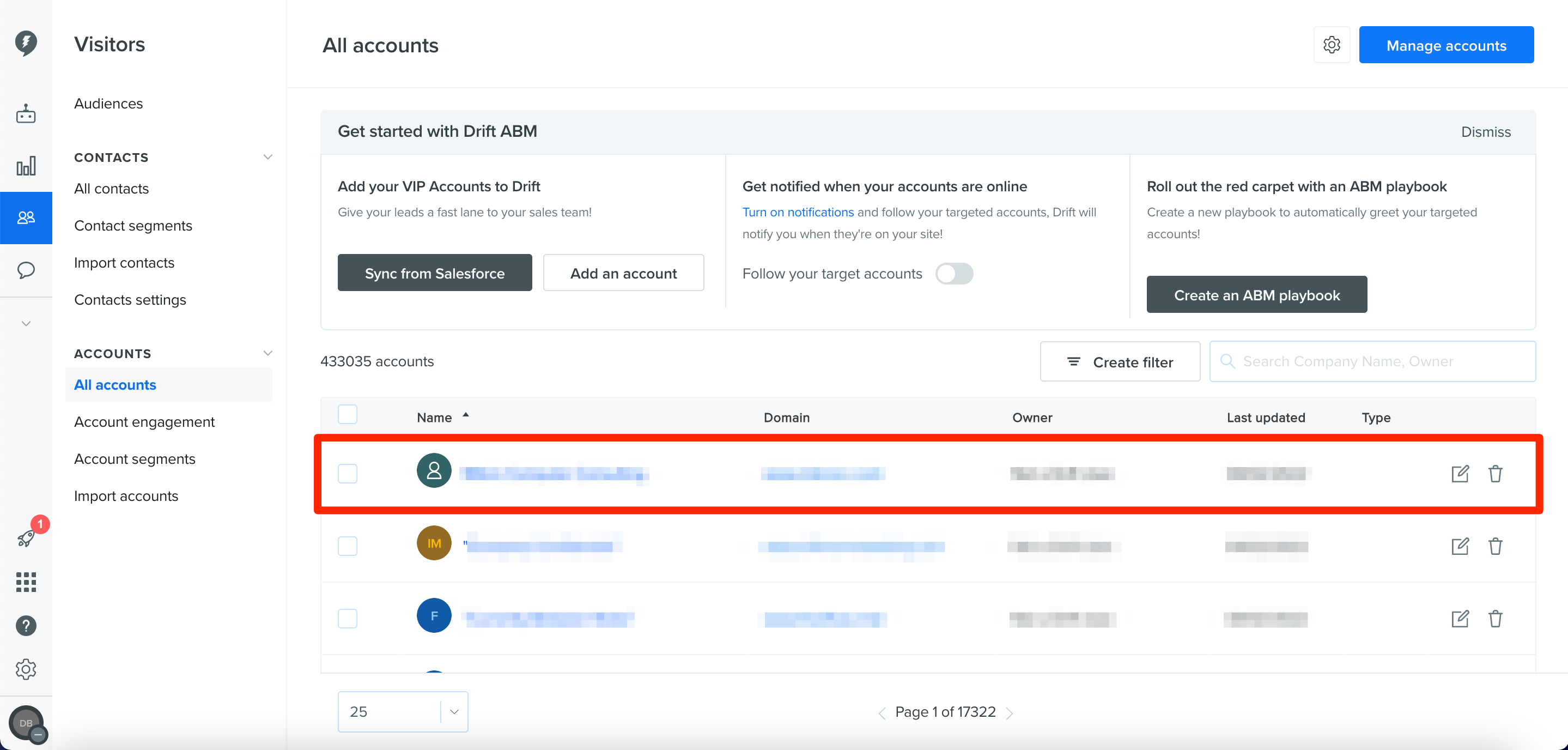Check the select-all accounts checkbox
This screenshot has height=750, width=1568.
tap(348, 415)
